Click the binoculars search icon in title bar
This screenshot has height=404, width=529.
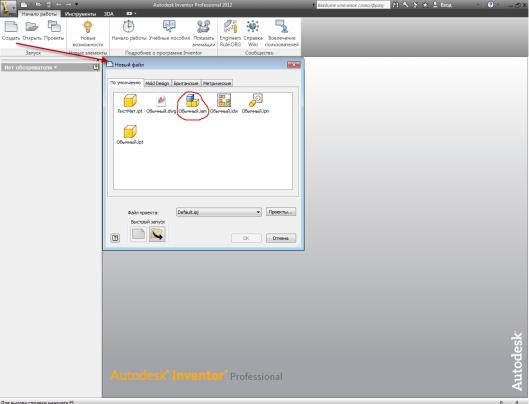[x=395, y=5]
